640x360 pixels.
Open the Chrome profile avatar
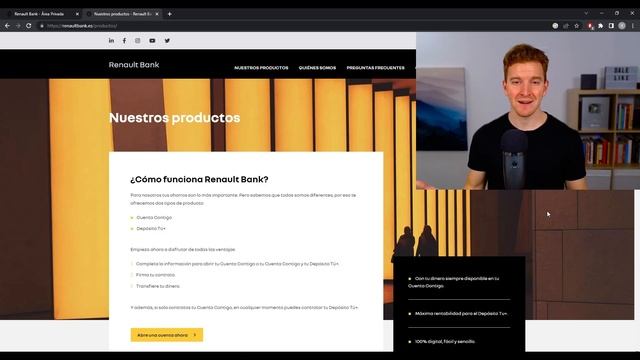622,26
